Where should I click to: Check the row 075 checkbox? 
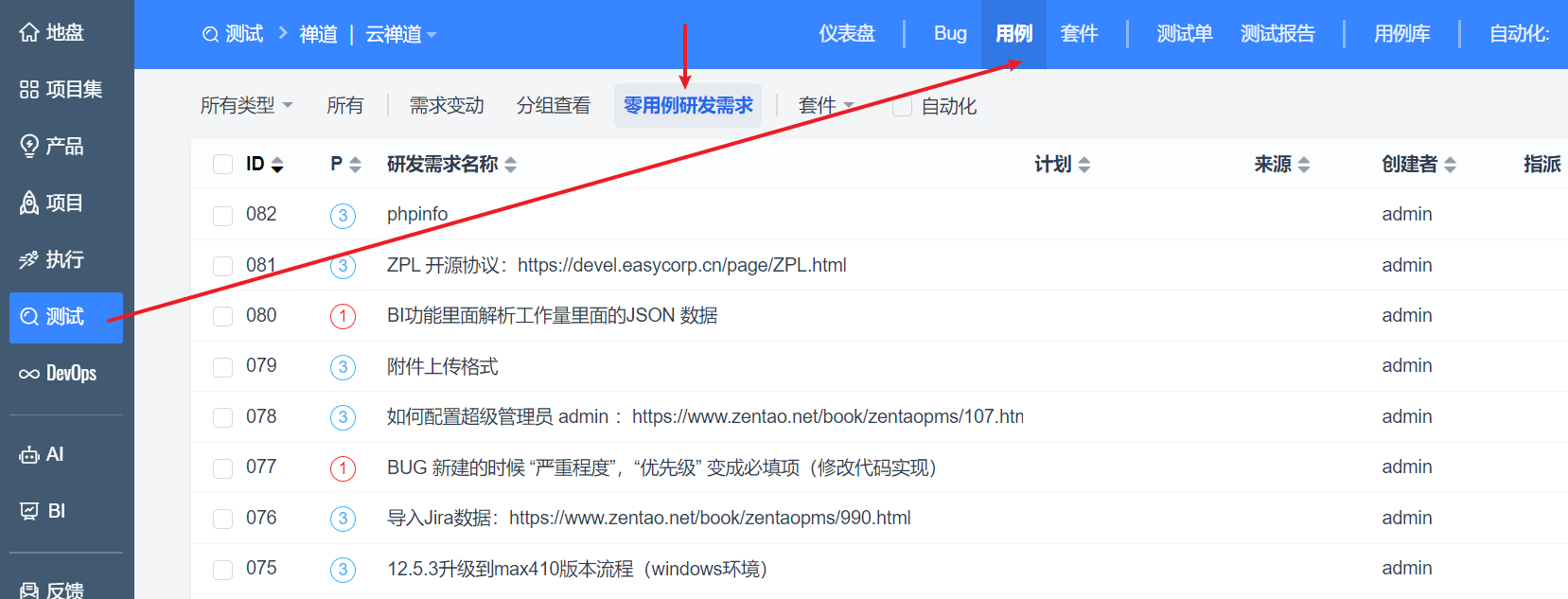click(x=223, y=570)
